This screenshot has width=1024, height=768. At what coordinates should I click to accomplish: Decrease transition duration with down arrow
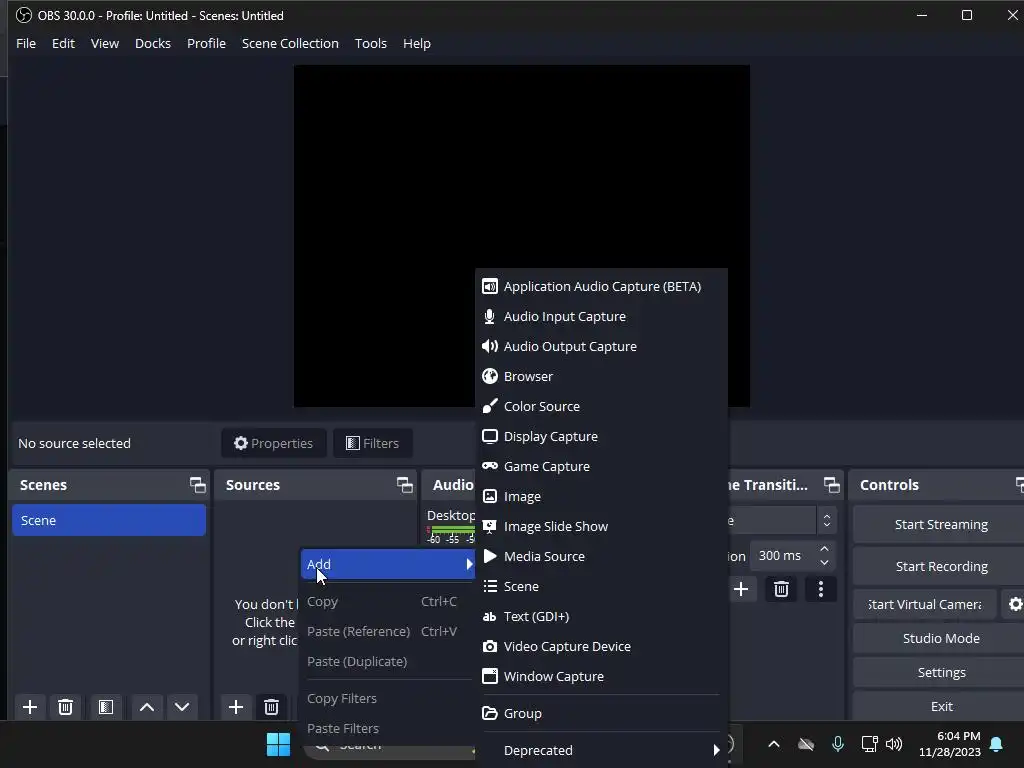pyautogui.click(x=824, y=563)
